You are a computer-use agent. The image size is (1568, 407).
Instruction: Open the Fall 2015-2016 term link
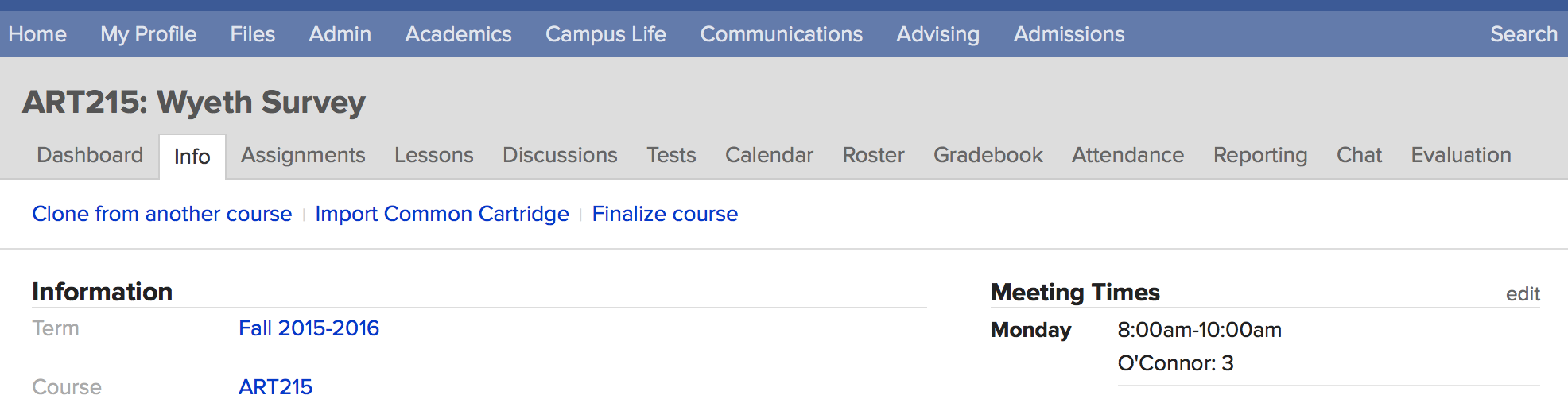tap(309, 328)
